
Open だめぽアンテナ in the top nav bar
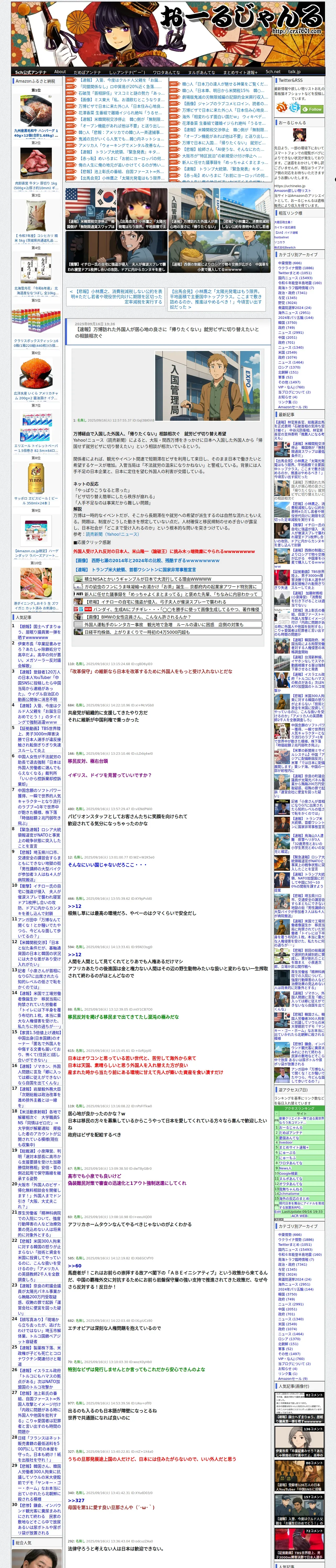(87, 72)
